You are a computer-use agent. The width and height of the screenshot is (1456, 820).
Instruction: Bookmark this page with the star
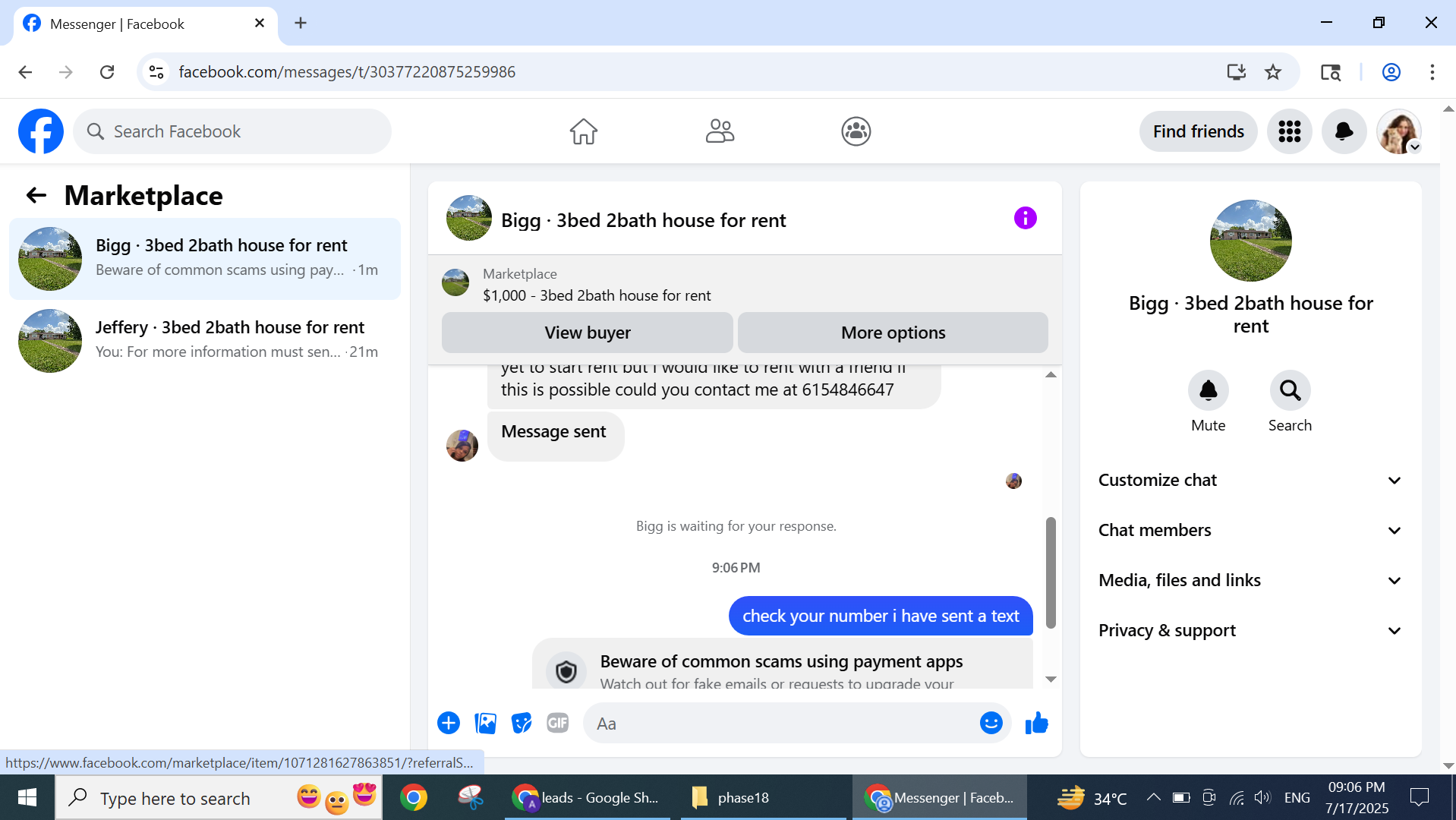coord(1273,72)
